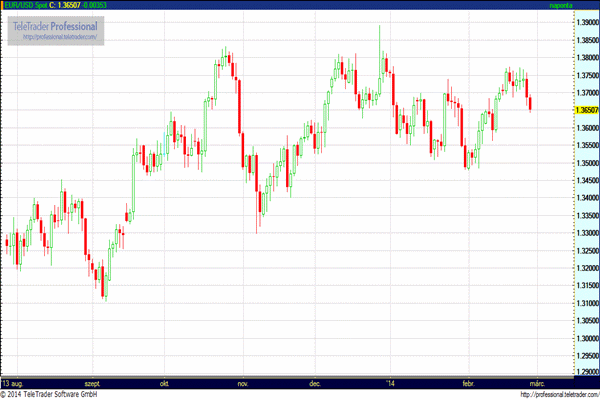Click the 13 aug. date marker
The width and height of the screenshot is (600, 400).
[13, 383]
